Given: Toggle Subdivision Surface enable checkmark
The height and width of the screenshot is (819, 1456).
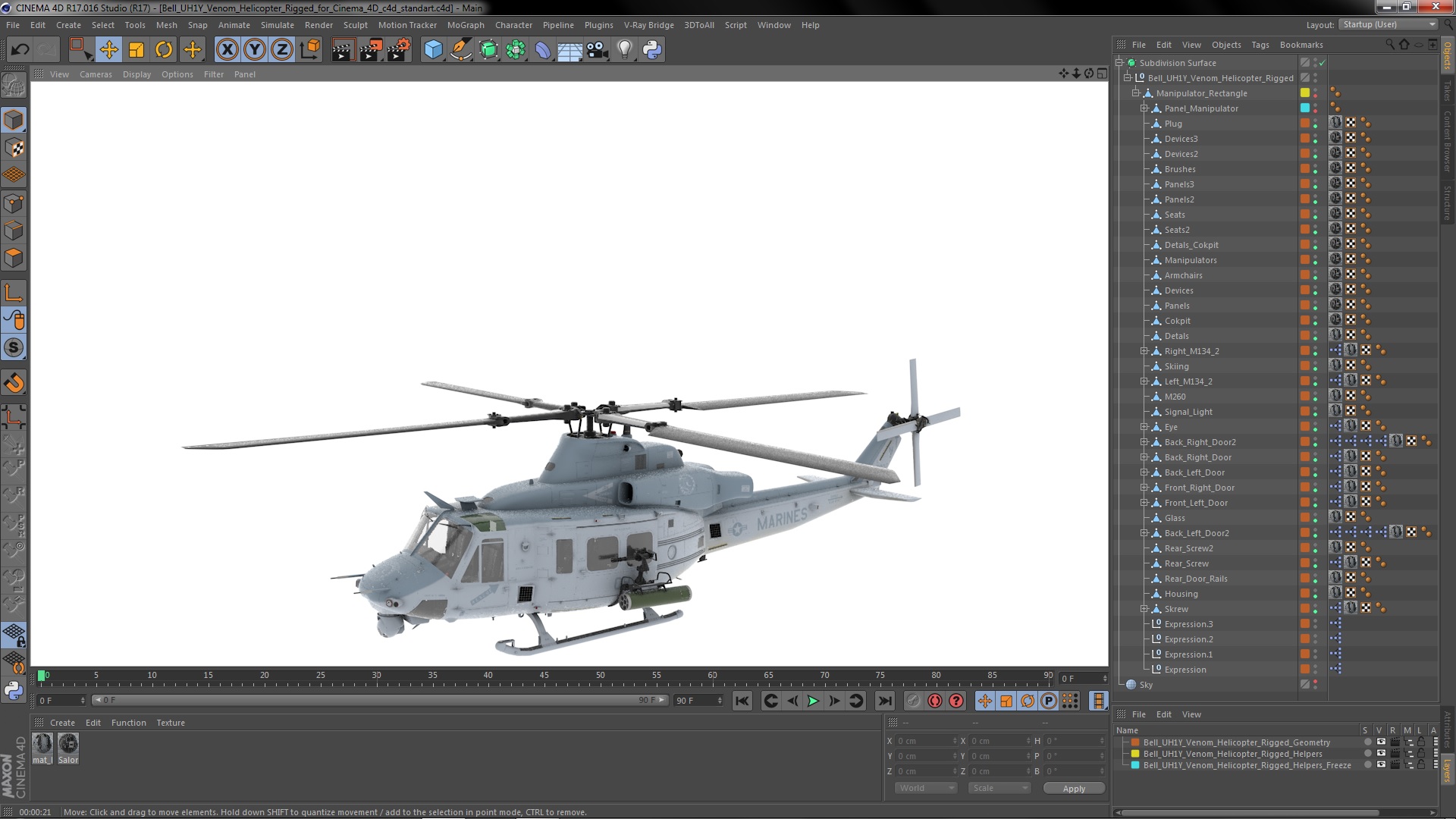Looking at the screenshot, I should [1322, 63].
